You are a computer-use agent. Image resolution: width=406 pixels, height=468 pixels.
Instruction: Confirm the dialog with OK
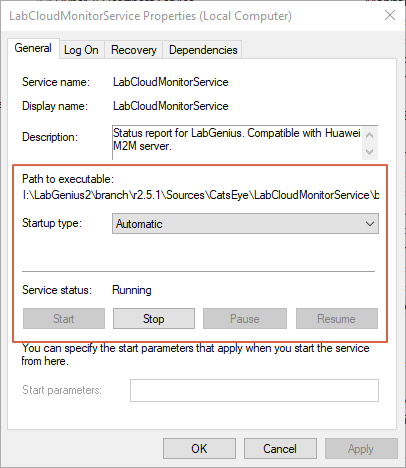coord(199,449)
